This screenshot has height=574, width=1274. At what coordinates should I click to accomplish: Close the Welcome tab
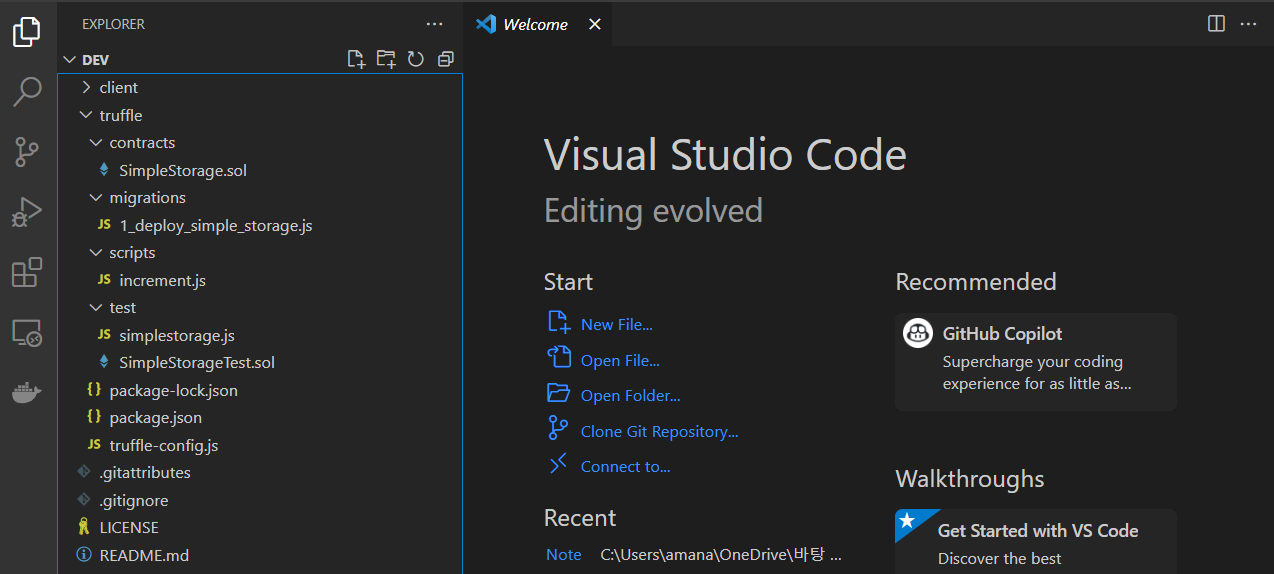[x=594, y=24]
